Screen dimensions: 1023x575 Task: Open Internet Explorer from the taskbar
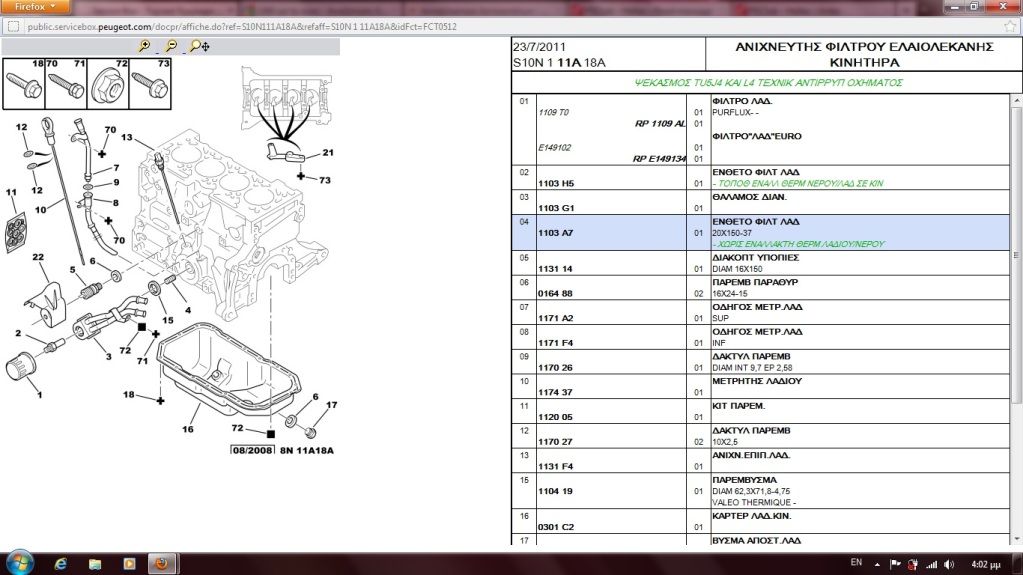click(61, 563)
